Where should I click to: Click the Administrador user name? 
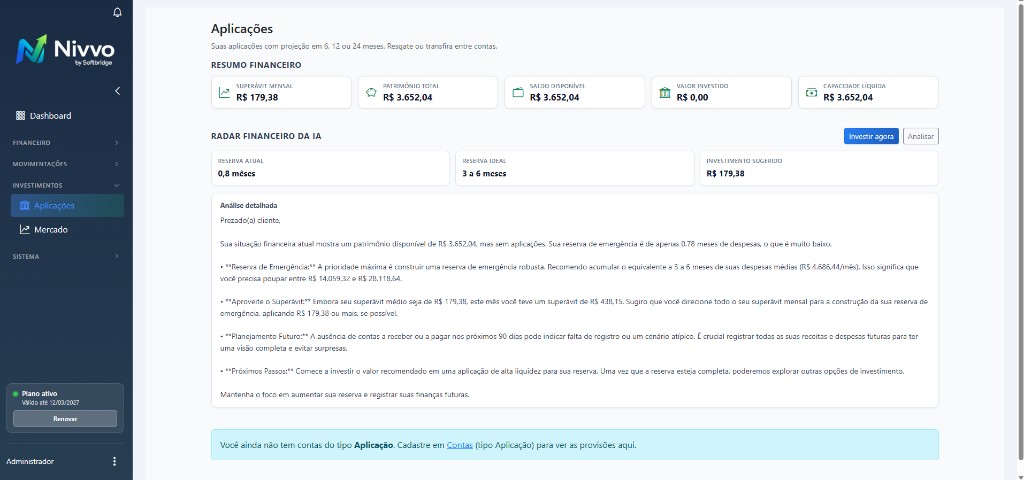click(x=30, y=462)
